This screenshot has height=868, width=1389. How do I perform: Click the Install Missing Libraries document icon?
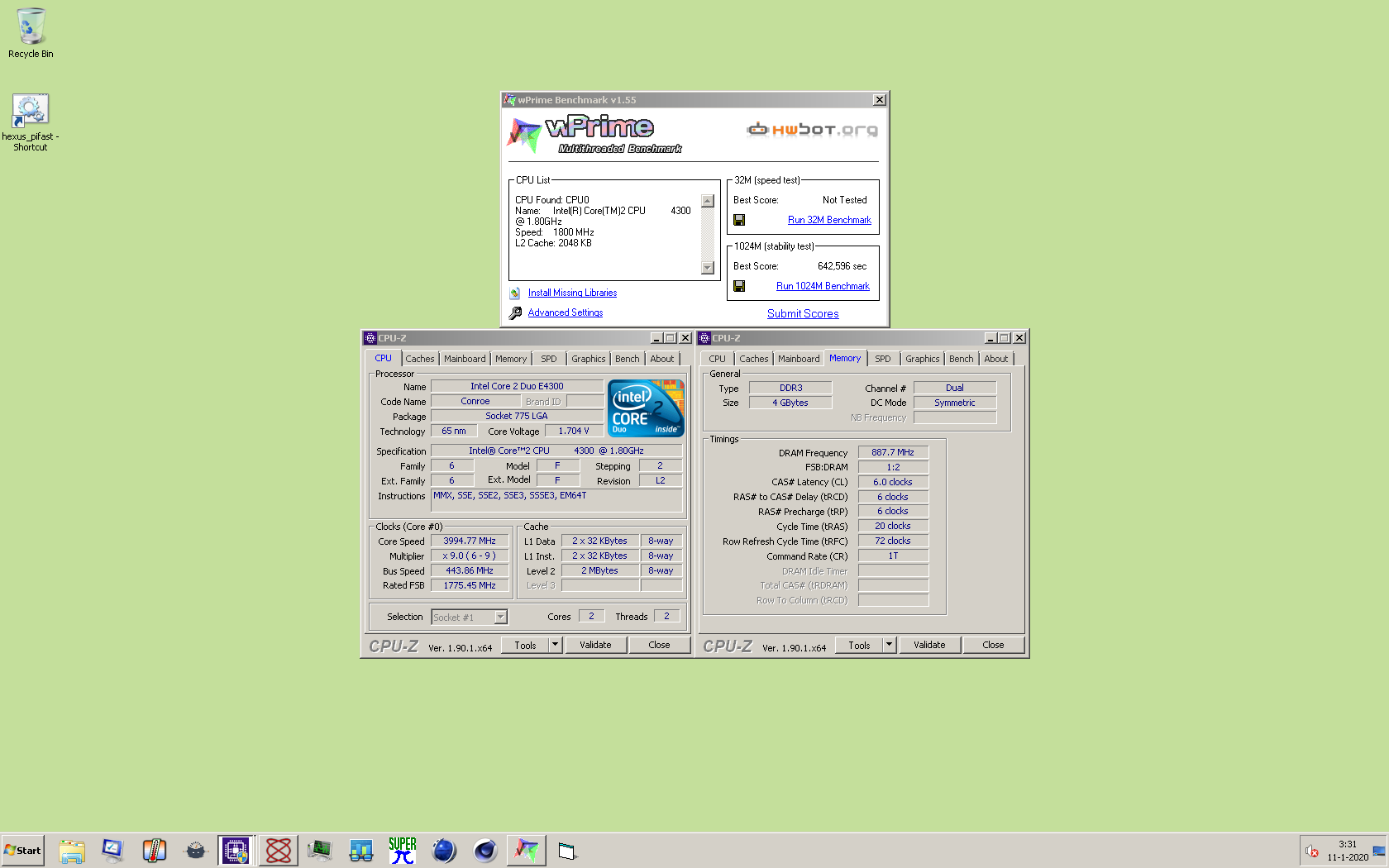click(515, 293)
